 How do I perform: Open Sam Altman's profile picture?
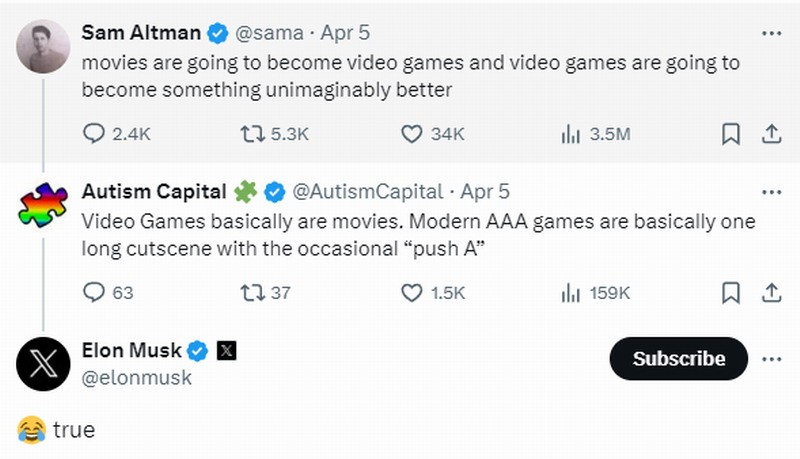[43, 47]
